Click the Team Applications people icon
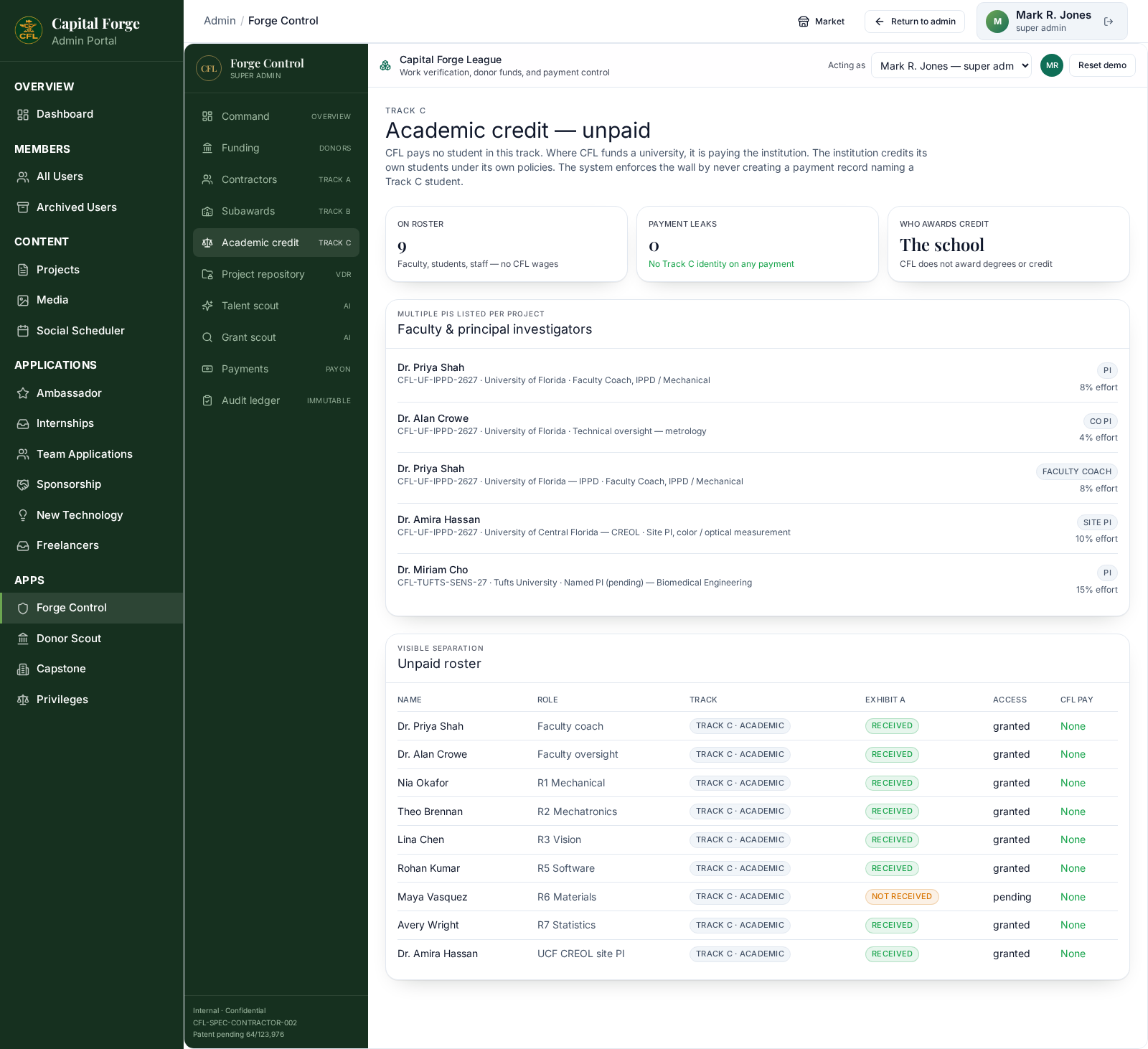1148x1049 pixels. click(23, 454)
